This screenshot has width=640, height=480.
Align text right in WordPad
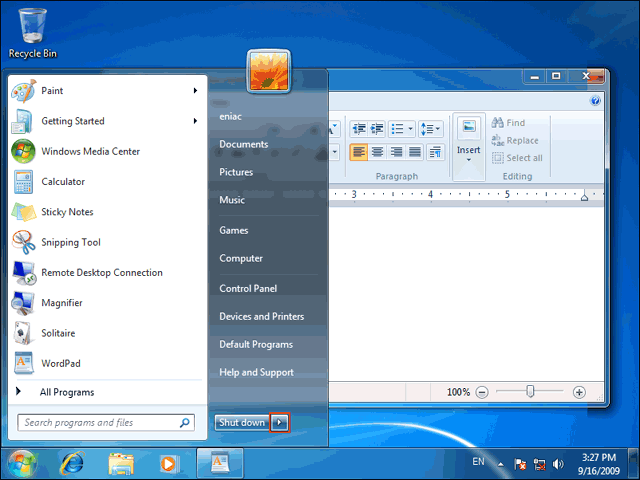coord(396,152)
